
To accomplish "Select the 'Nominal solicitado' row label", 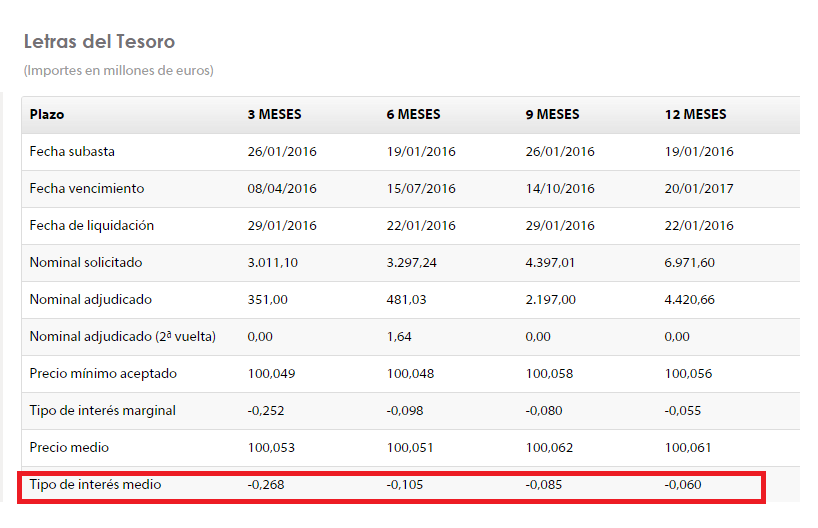I will tap(86, 262).
